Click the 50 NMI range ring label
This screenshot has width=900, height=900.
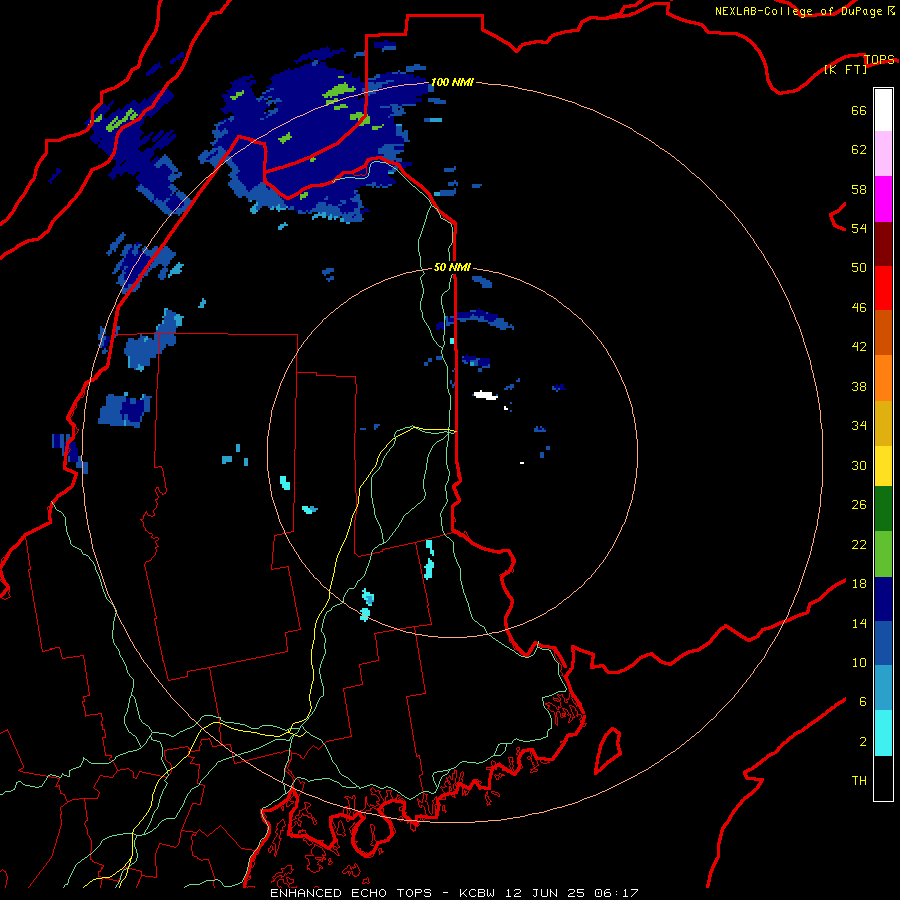click(452, 267)
